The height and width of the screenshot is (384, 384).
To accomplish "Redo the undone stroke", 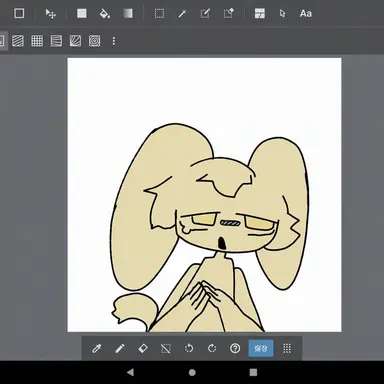I will [212, 349].
